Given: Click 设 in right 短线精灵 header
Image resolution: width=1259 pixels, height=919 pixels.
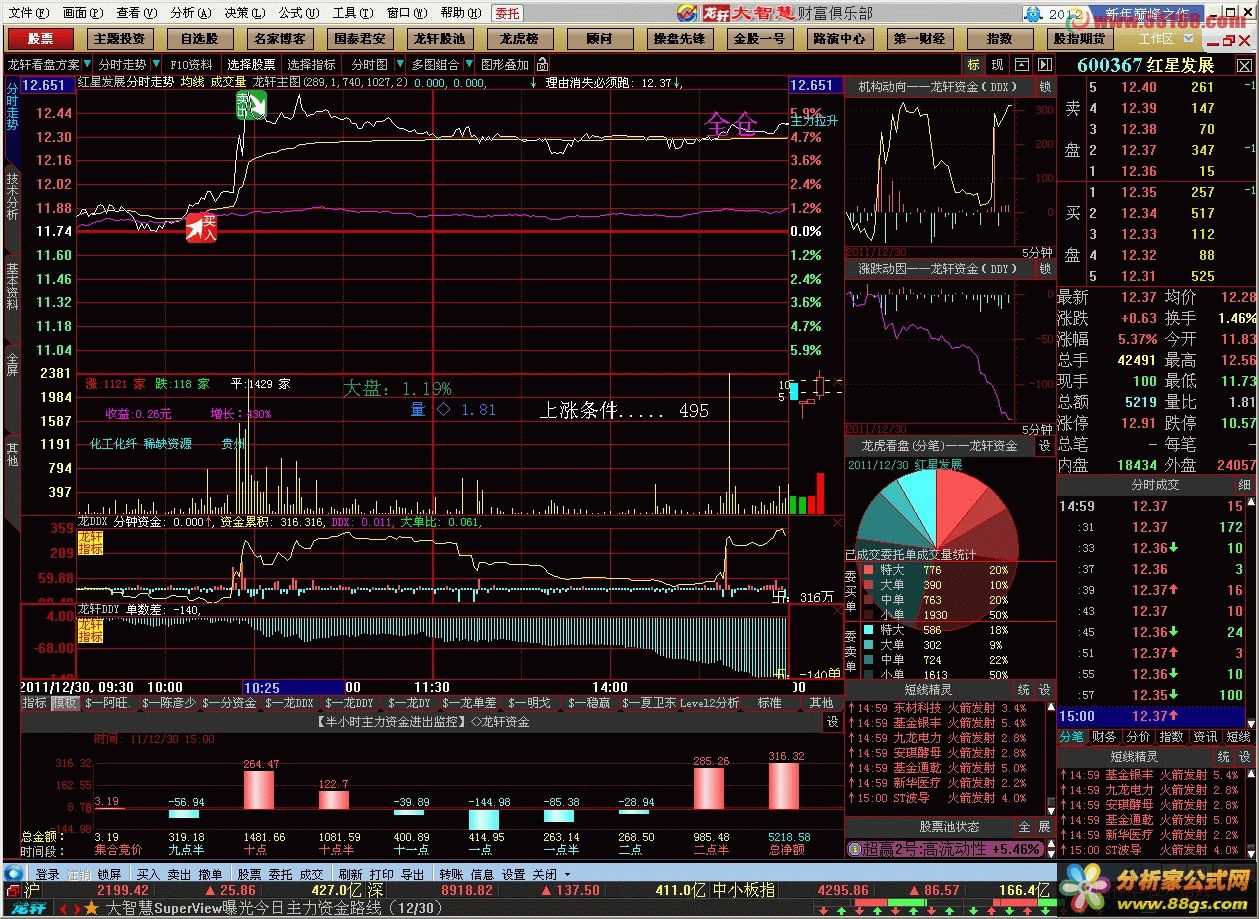Looking at the screenshot, I should coord(1245,757).
